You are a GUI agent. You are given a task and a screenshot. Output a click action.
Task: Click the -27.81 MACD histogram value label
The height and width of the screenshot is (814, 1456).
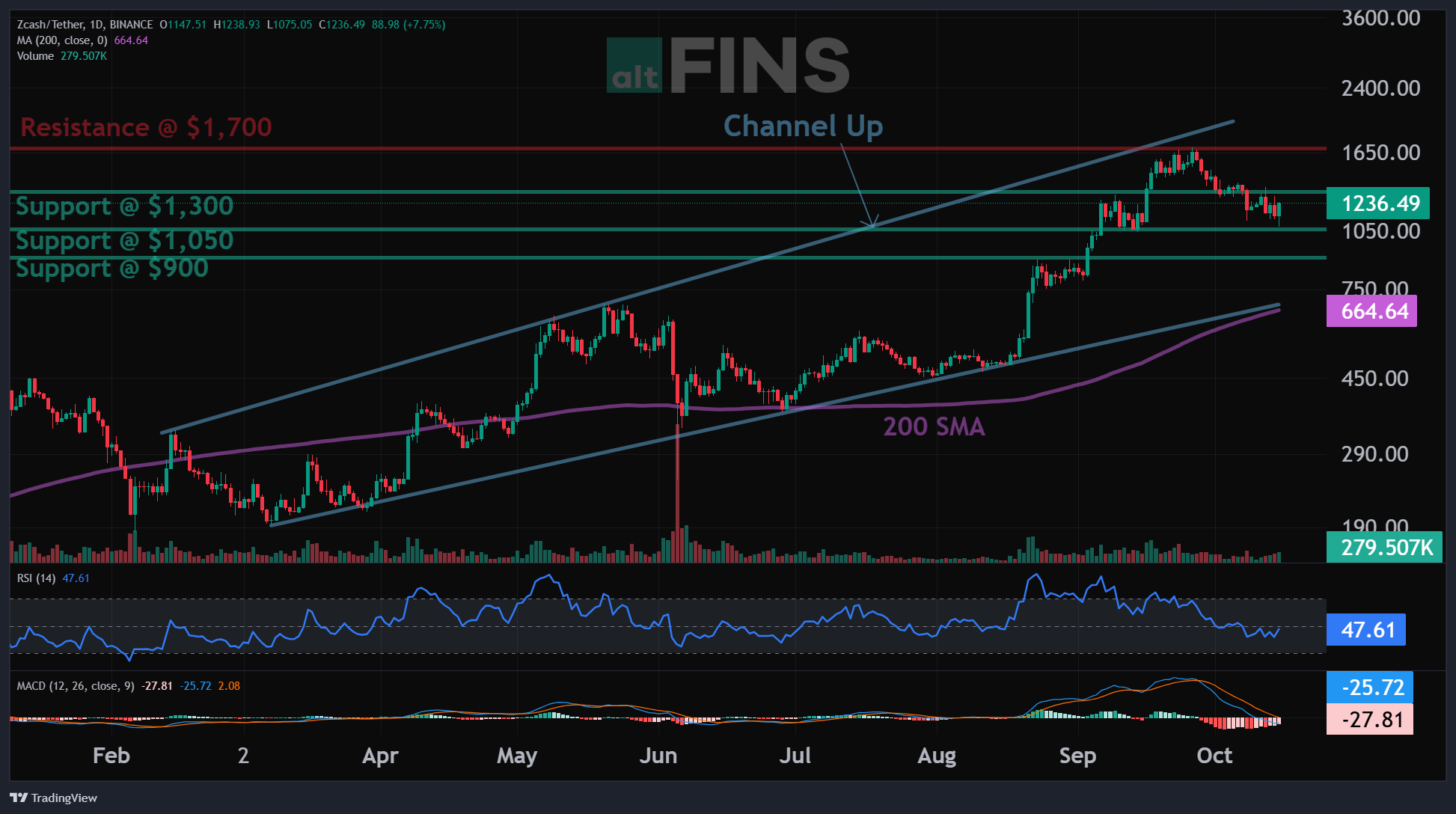(x=1370, y=720)
